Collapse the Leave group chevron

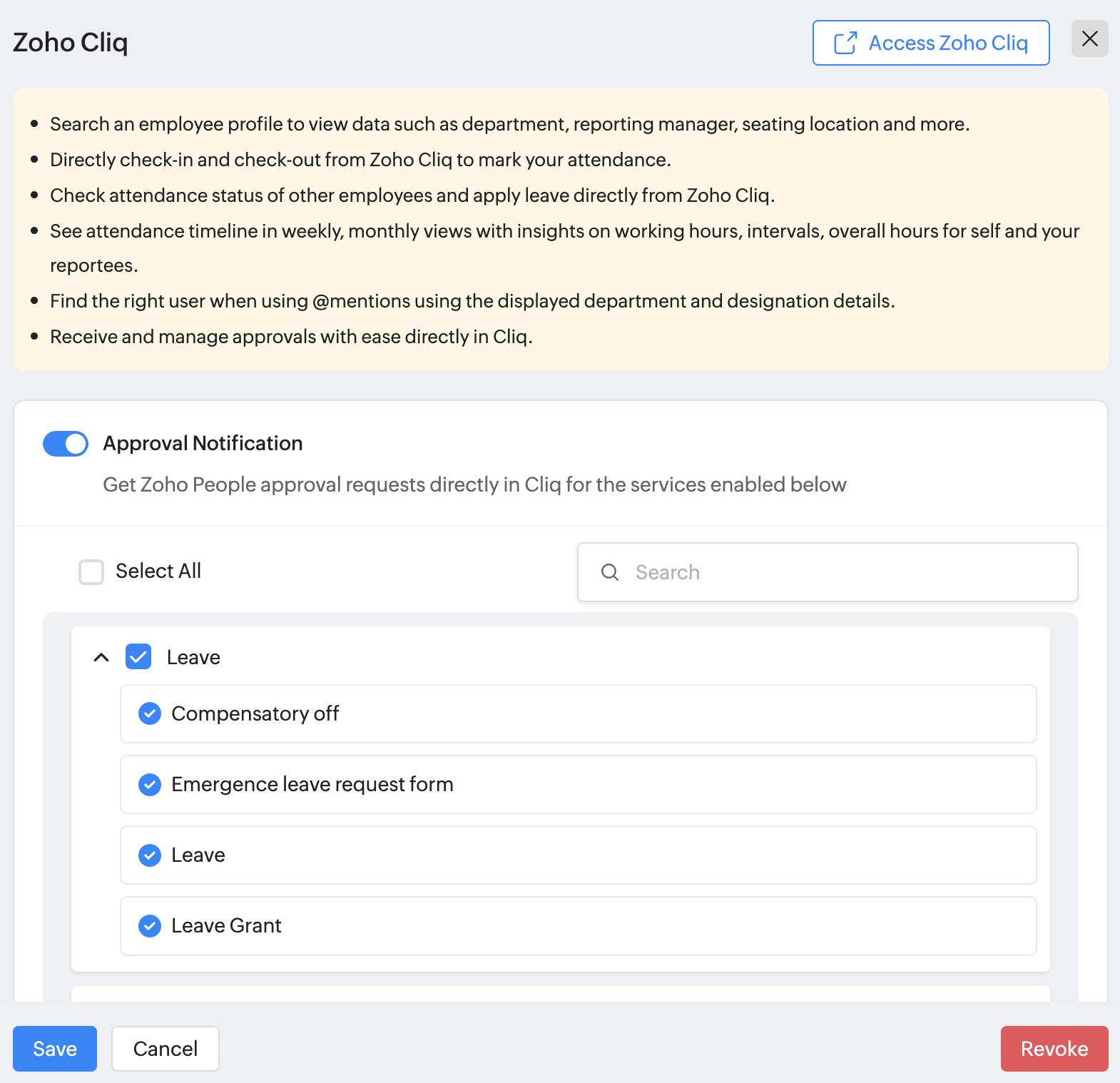click(x=101, y=657)
